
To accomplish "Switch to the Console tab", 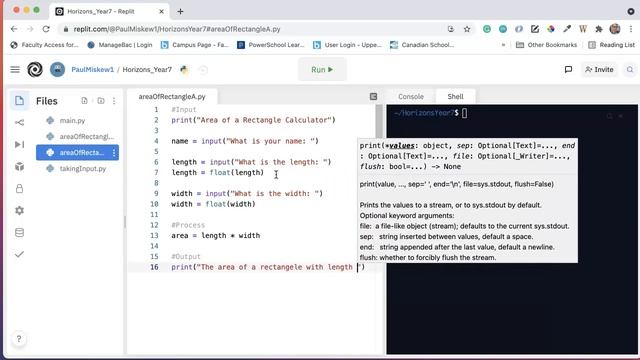I will 411,96.
